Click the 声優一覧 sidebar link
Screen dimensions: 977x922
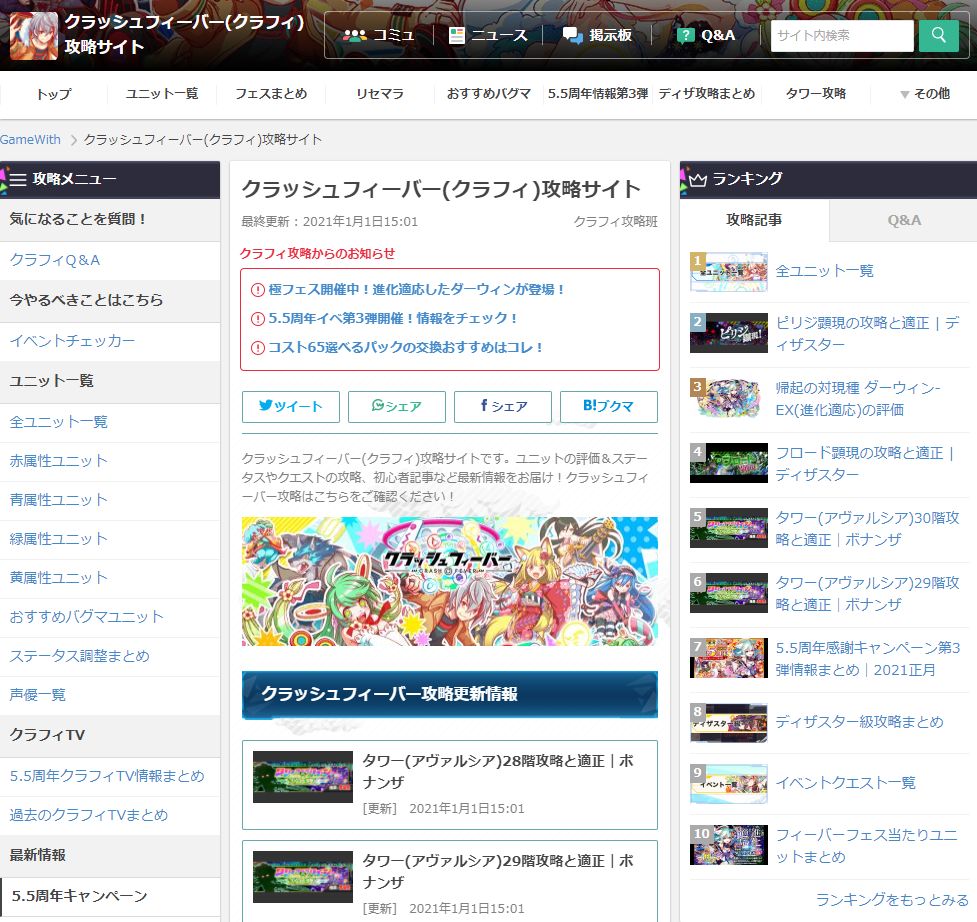(38, 695)
